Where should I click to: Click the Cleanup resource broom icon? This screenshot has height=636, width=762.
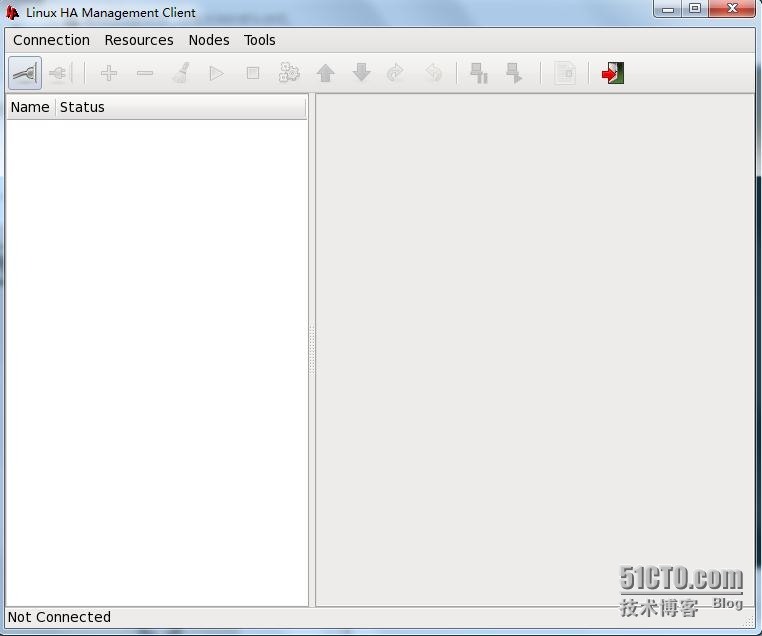pyautogui.click(x=181, y=73)
